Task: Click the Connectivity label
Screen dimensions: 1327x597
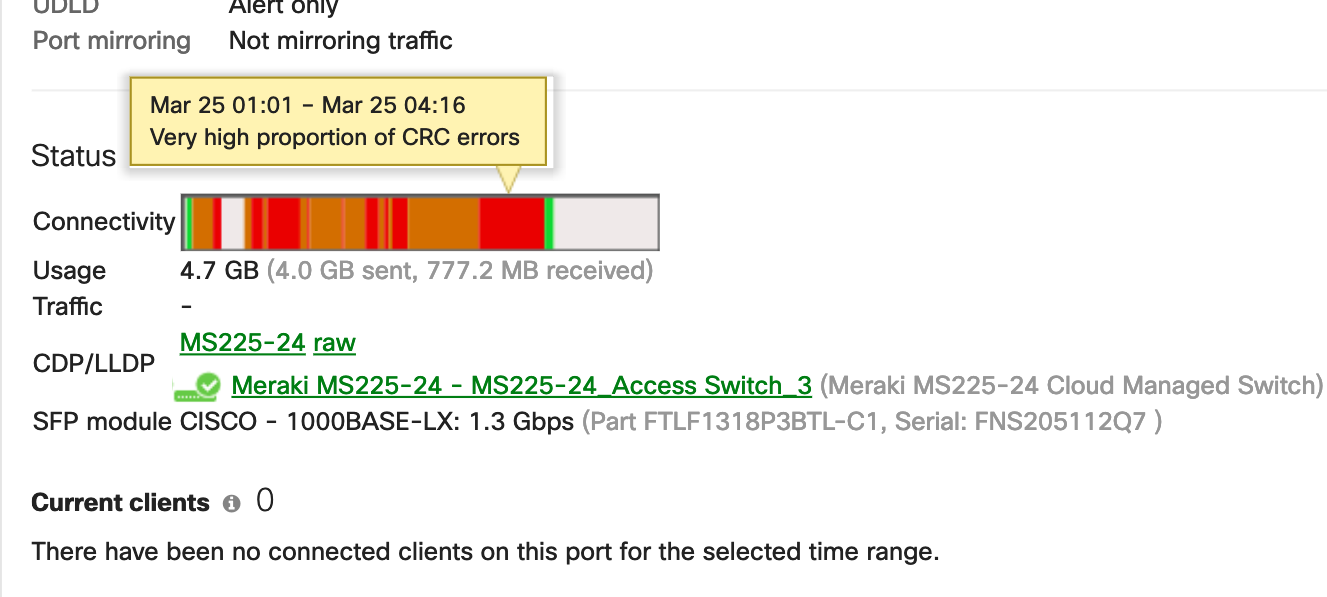Action: click(104, 222)
